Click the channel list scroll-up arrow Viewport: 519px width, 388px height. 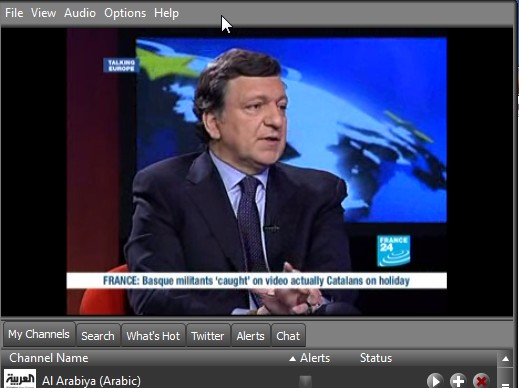point(505,359)
